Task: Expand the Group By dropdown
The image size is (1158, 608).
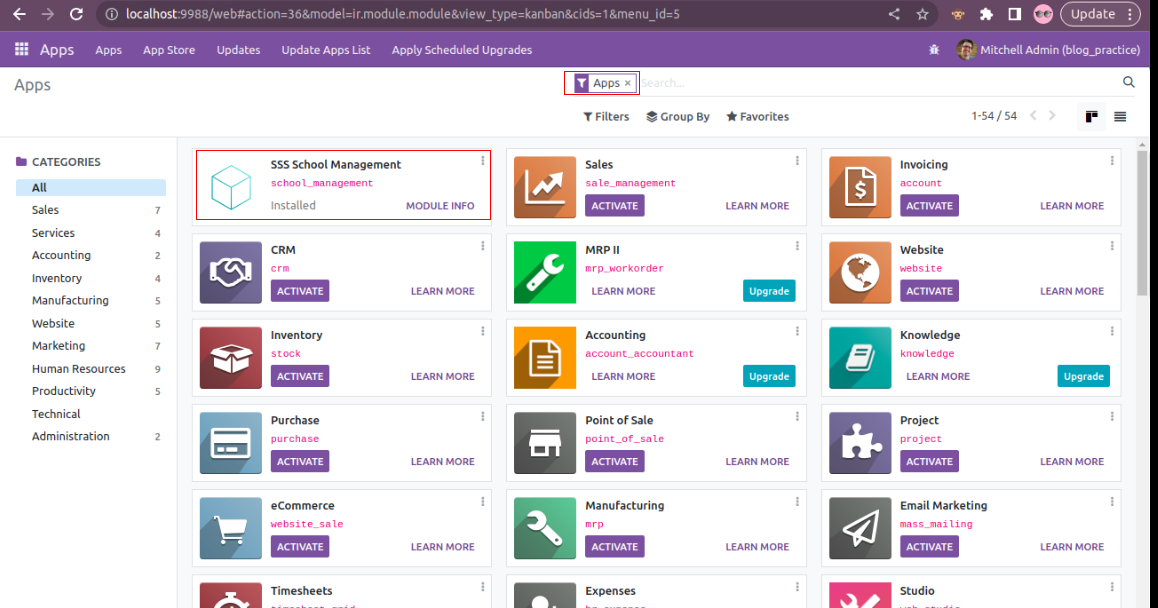Action: (x=677, y=117)
